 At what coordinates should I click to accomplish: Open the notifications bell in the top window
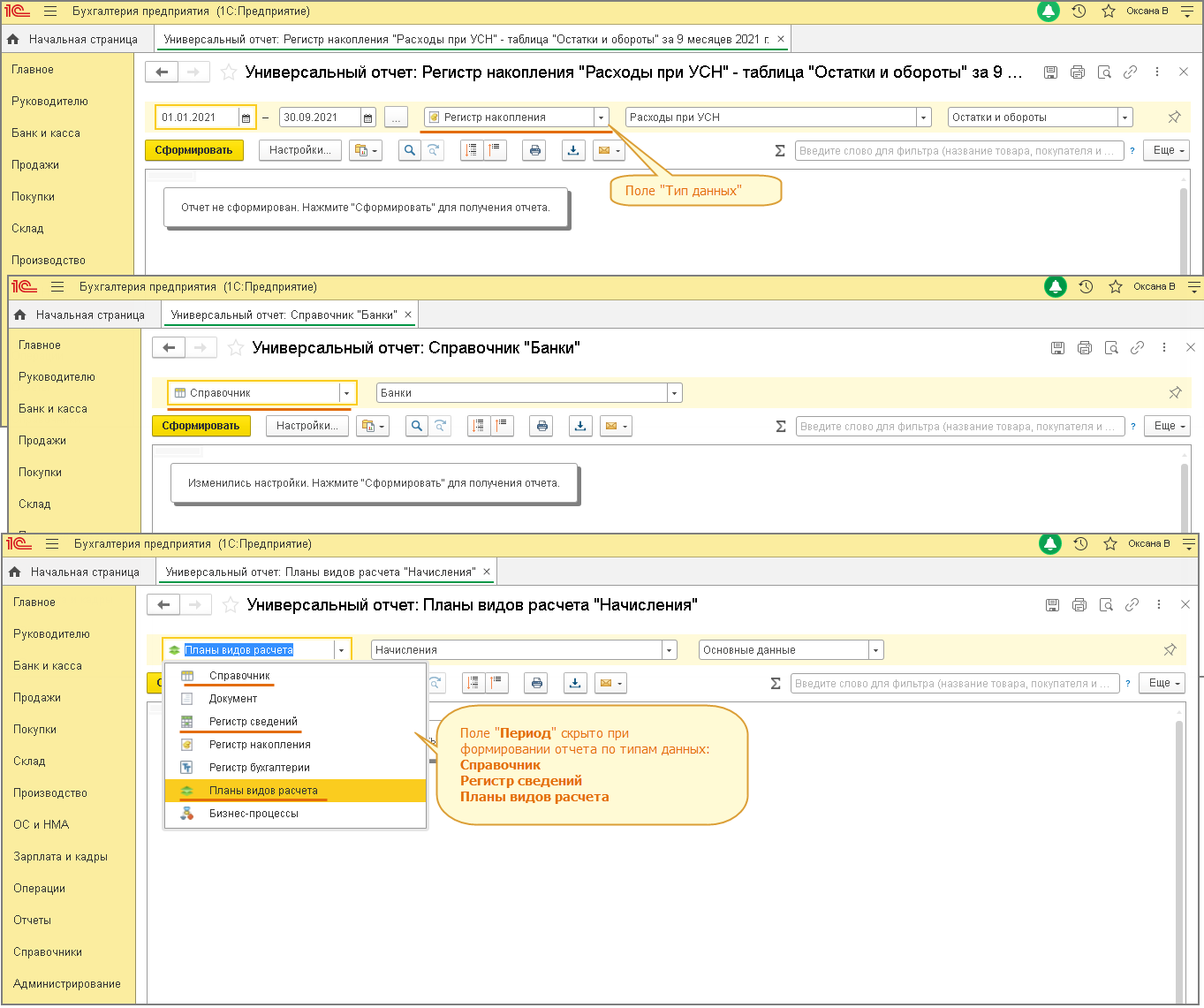tap(1048, 11)
